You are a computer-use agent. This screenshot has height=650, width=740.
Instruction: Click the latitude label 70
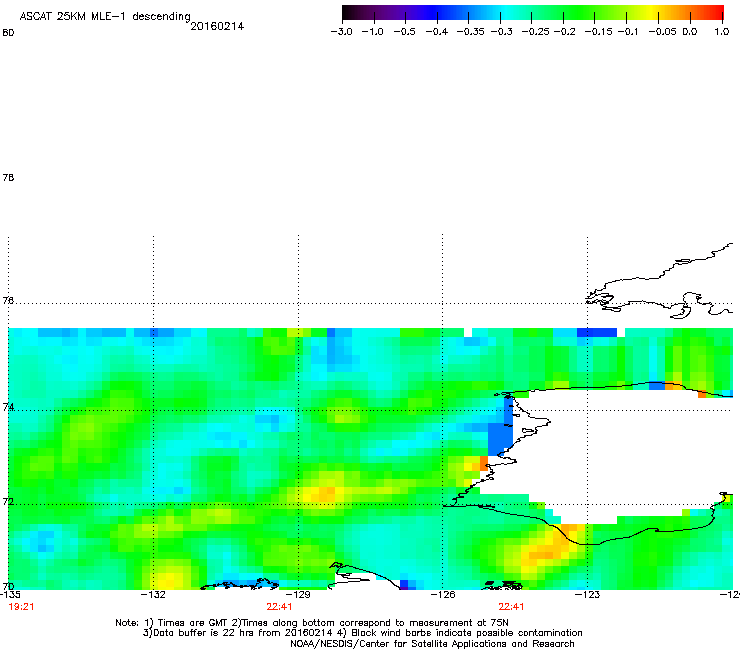pyautogui.click(x=8, y=586)
